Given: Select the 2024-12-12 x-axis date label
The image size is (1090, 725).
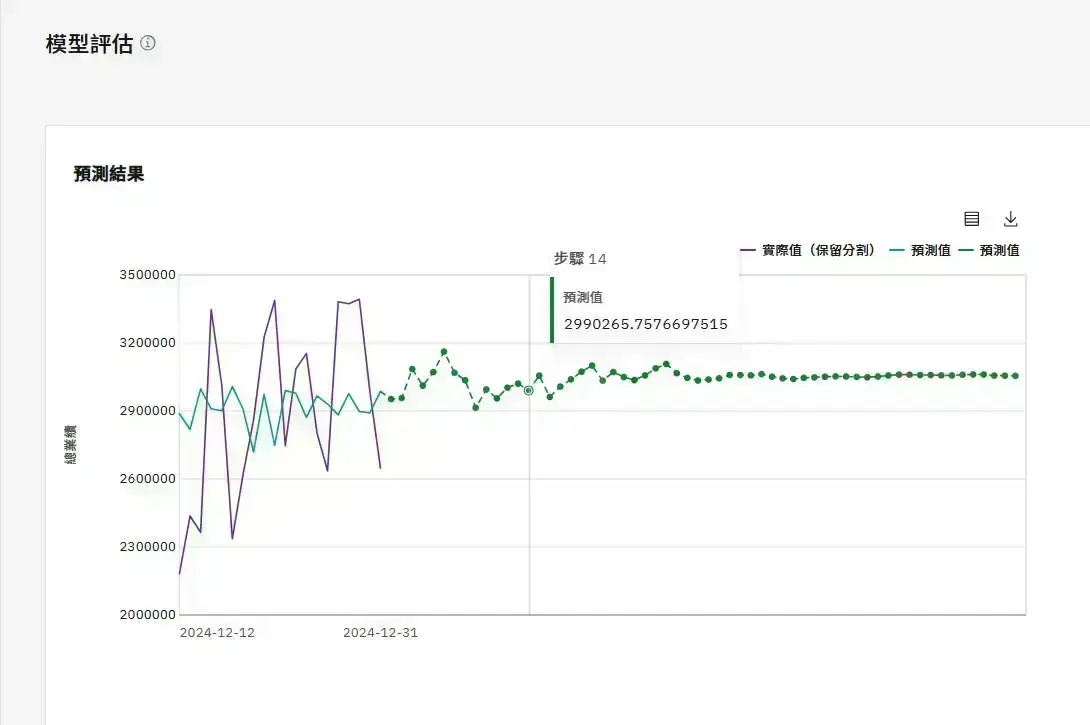Looking at the screenshot, I should [x=217, y=633].
